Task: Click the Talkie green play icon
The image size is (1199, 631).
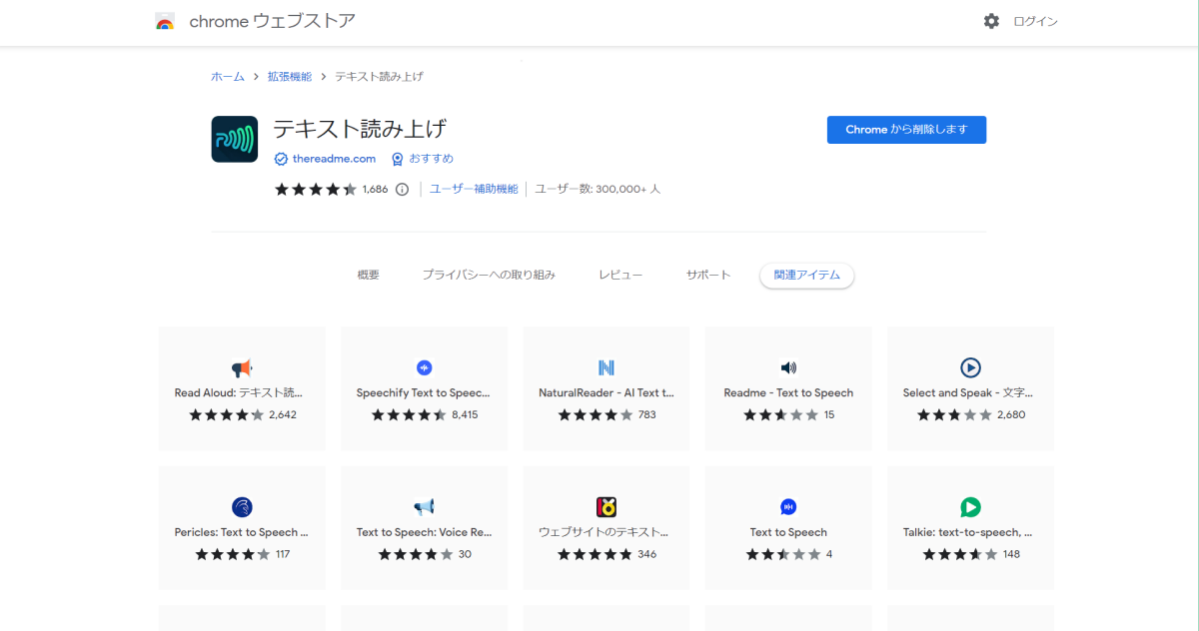Action: pos(970,507)
